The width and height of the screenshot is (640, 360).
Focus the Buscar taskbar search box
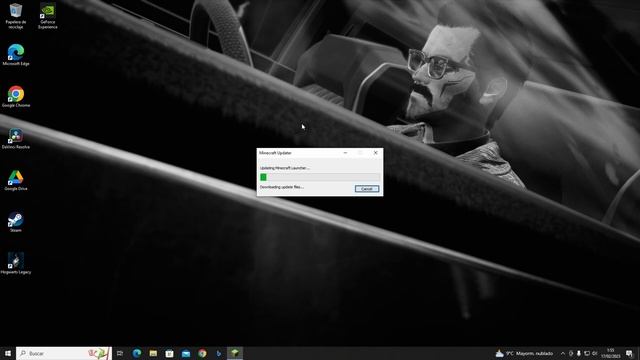64,353
